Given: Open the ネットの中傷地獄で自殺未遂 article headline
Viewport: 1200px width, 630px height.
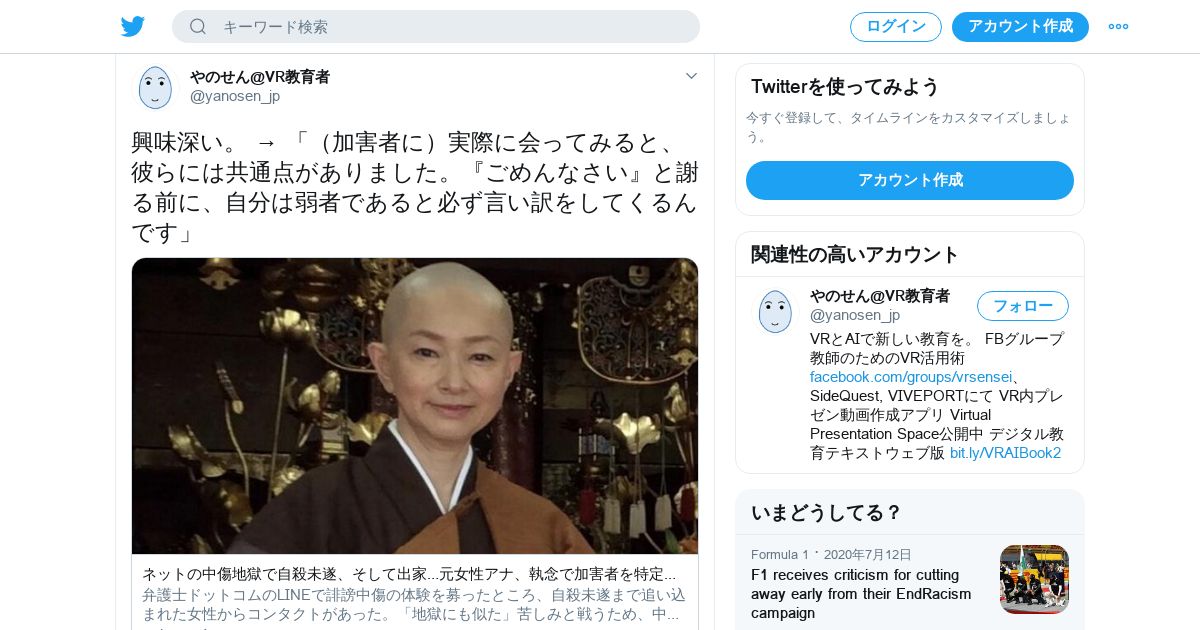Looking at the screenshot, I should [x=409, y=574].
